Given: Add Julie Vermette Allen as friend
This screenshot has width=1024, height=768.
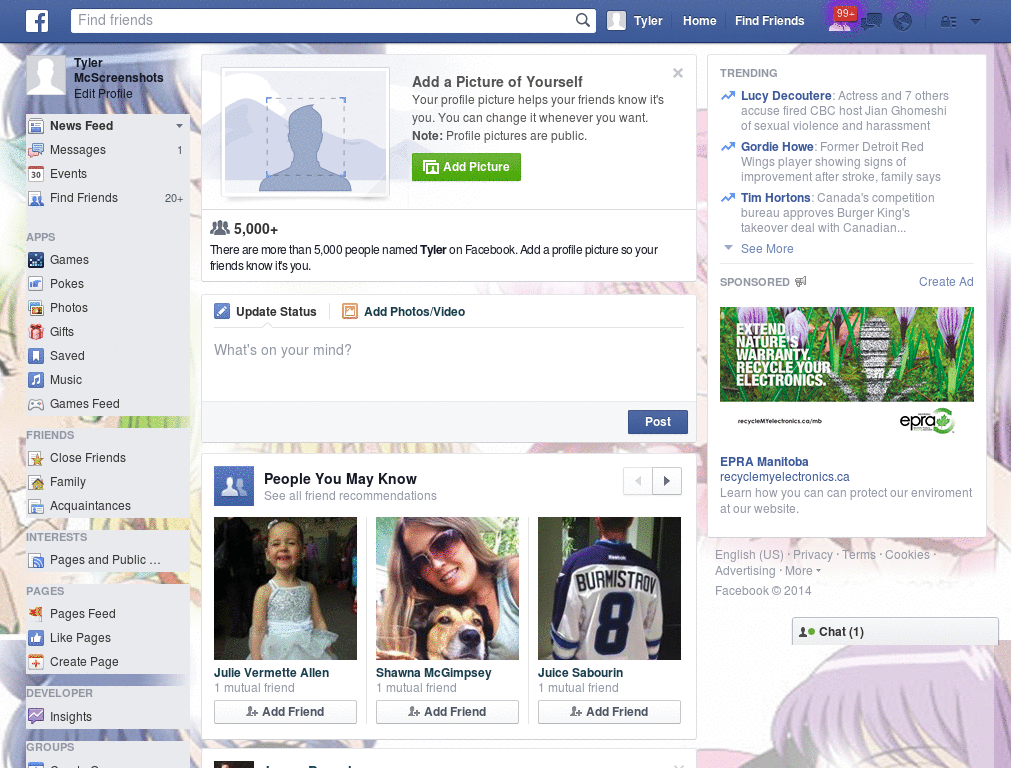Looking at the screenshot, I should (x=285, y=712).
